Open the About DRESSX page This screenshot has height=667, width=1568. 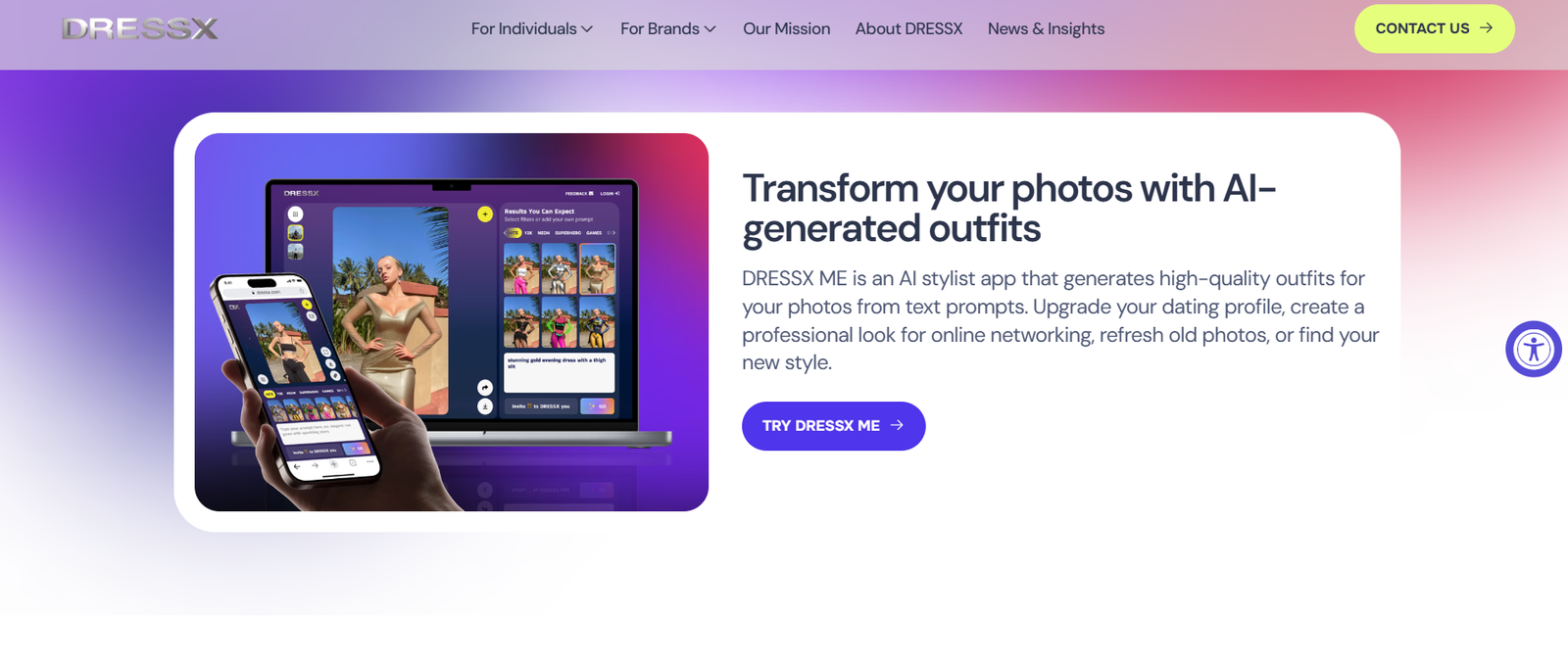click(x=909, y=28)
